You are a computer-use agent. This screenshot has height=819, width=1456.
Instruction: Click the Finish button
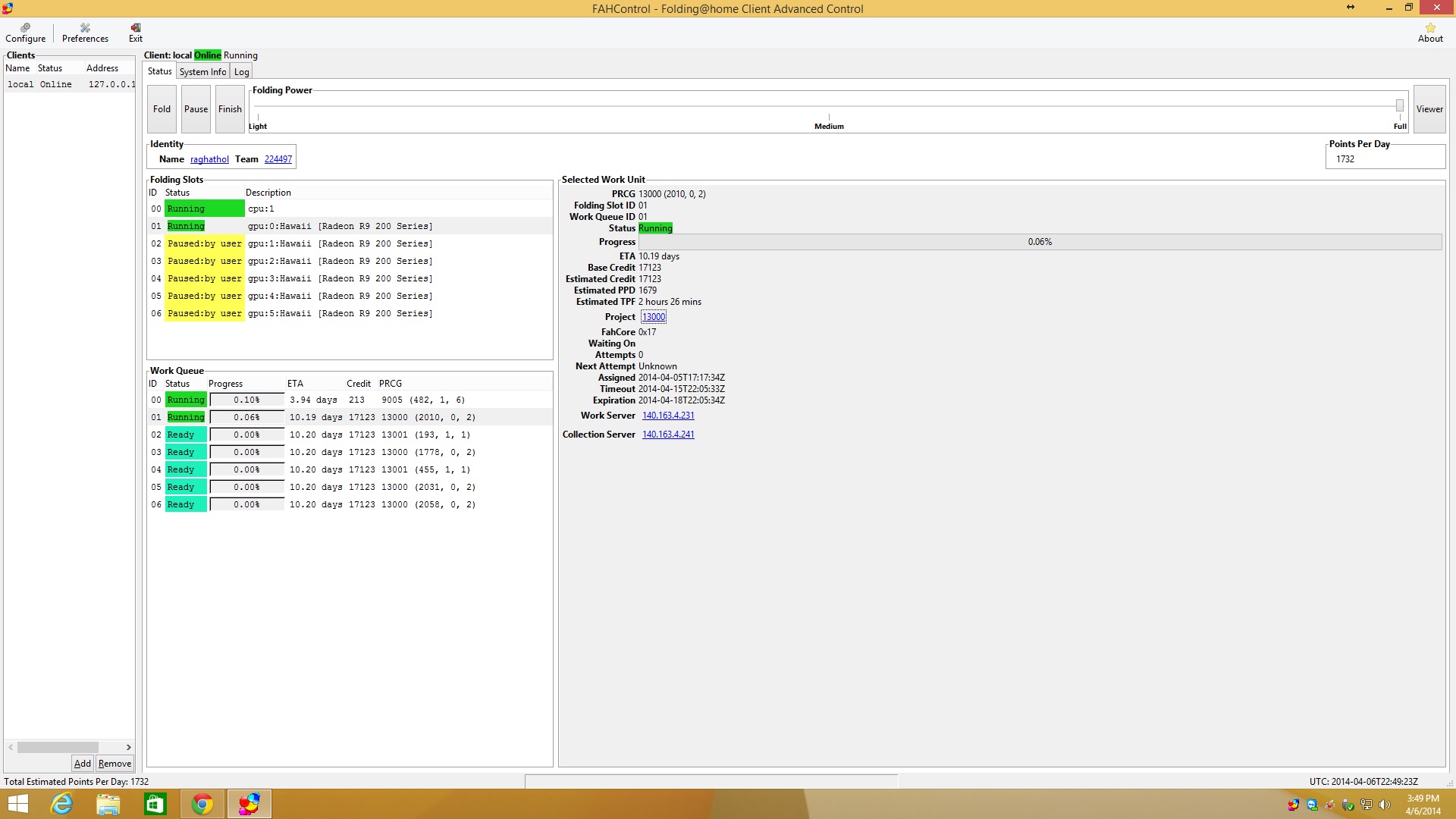230,109
